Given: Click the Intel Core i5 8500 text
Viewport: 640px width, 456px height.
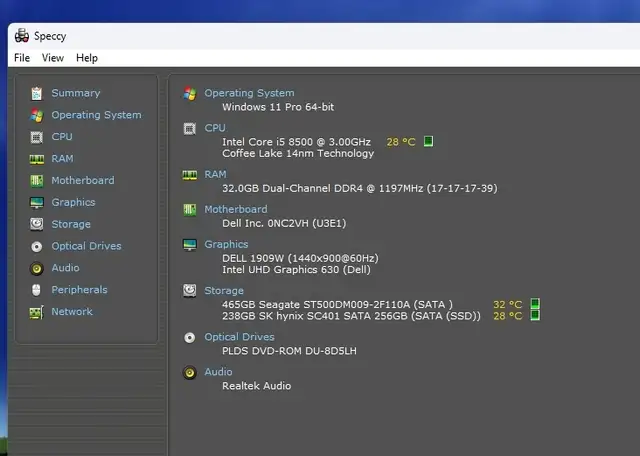Looking at the screenshot, I should 296,142.
